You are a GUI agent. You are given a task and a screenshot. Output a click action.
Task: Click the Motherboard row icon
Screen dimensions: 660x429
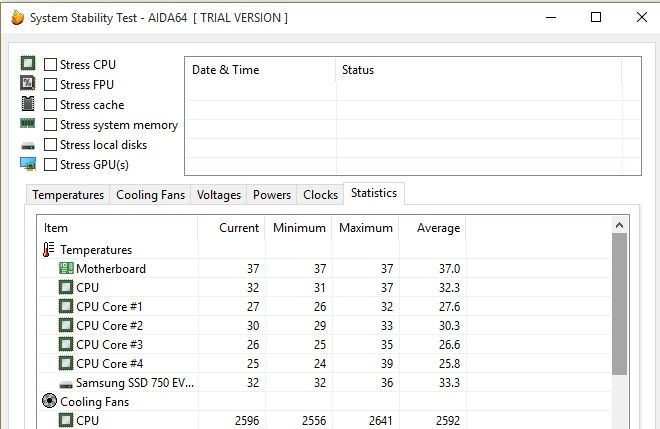pyautogui.click(x=66, y=268)
